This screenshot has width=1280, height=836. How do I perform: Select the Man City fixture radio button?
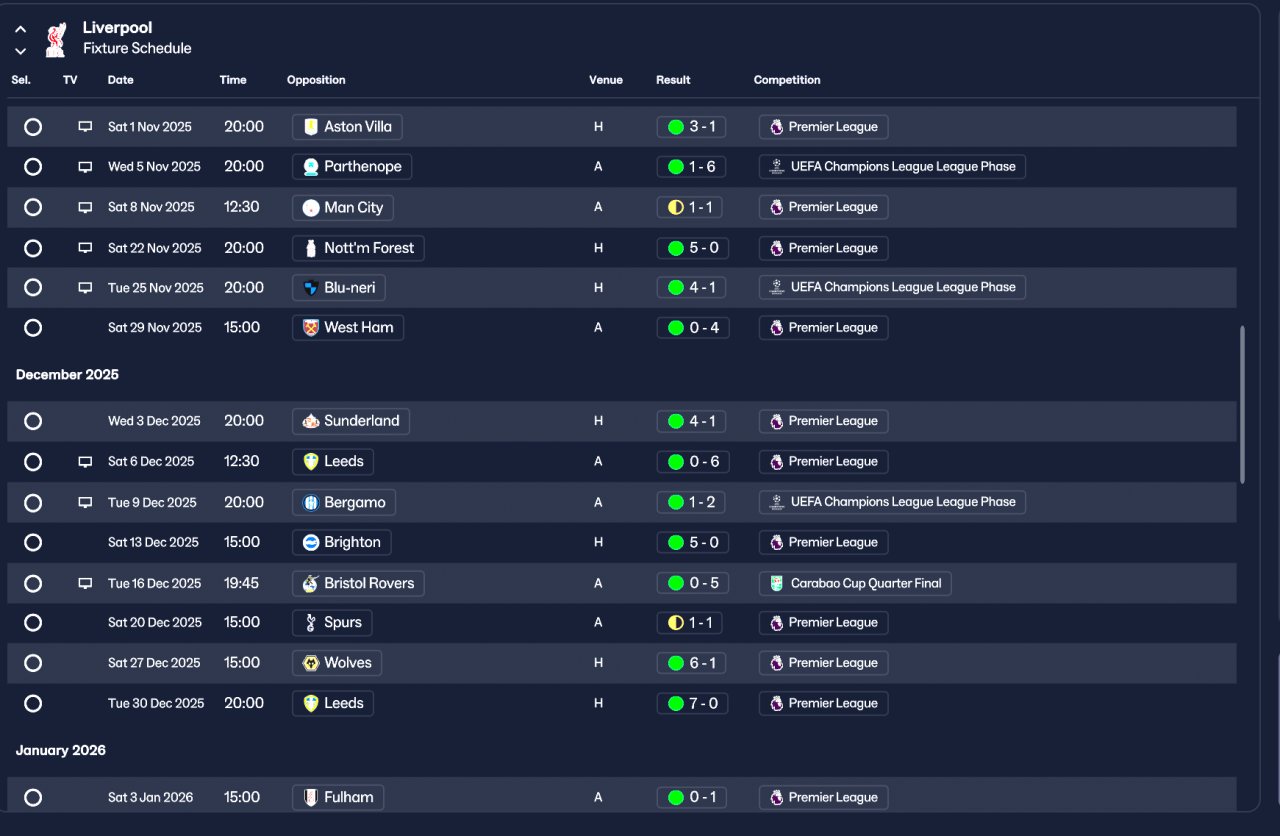click(x=33, y=207)
